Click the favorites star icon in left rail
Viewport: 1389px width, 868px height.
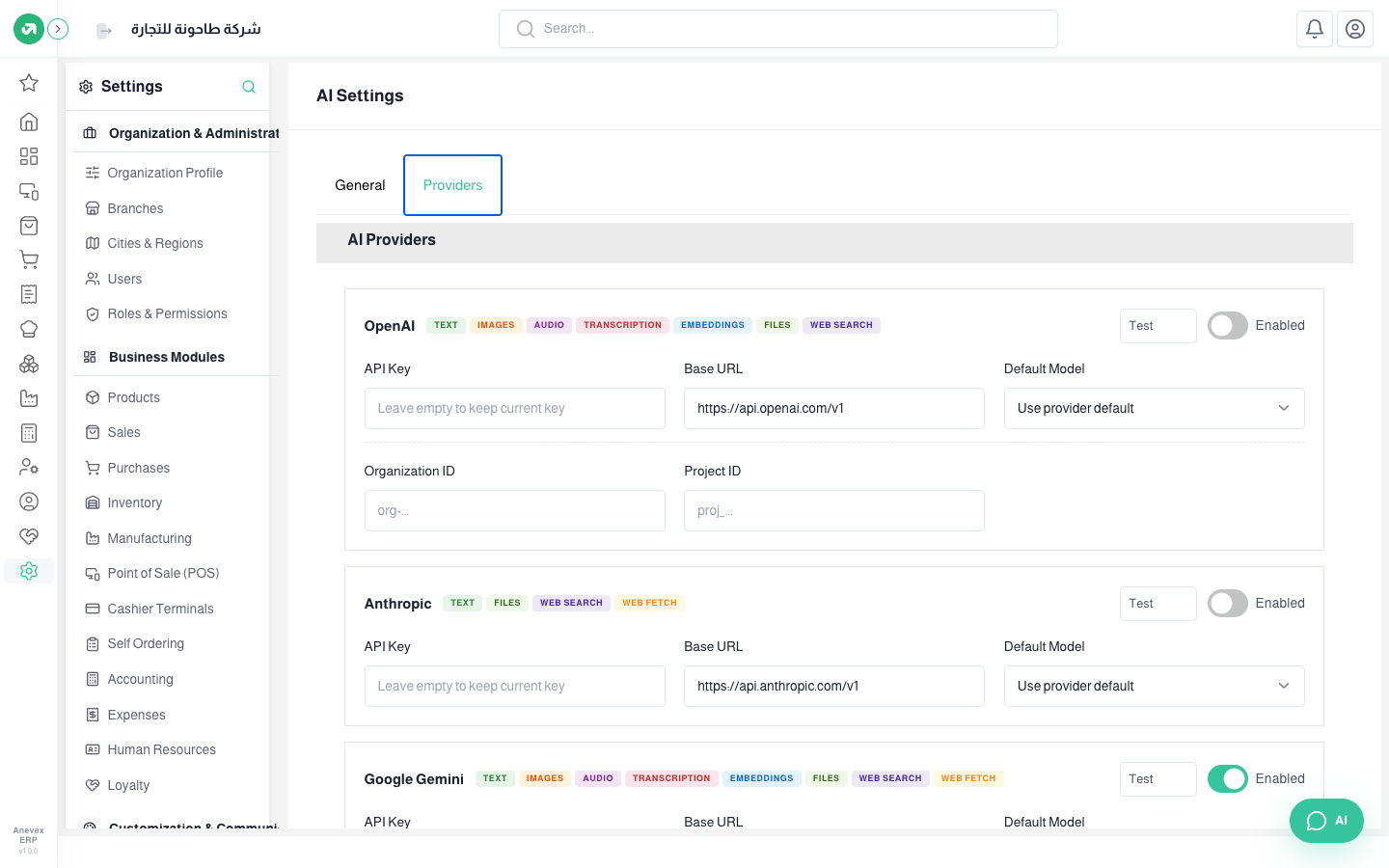pos(29,83)
